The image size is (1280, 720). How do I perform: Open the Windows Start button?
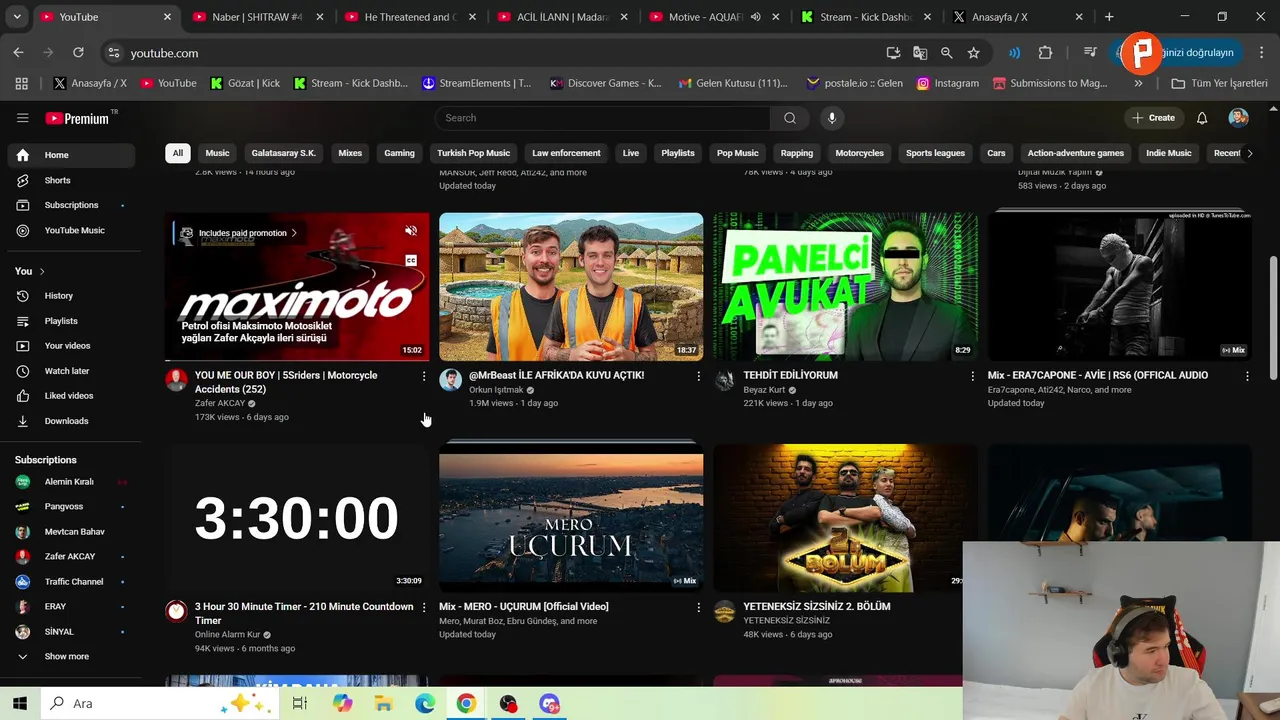[20, 703]
